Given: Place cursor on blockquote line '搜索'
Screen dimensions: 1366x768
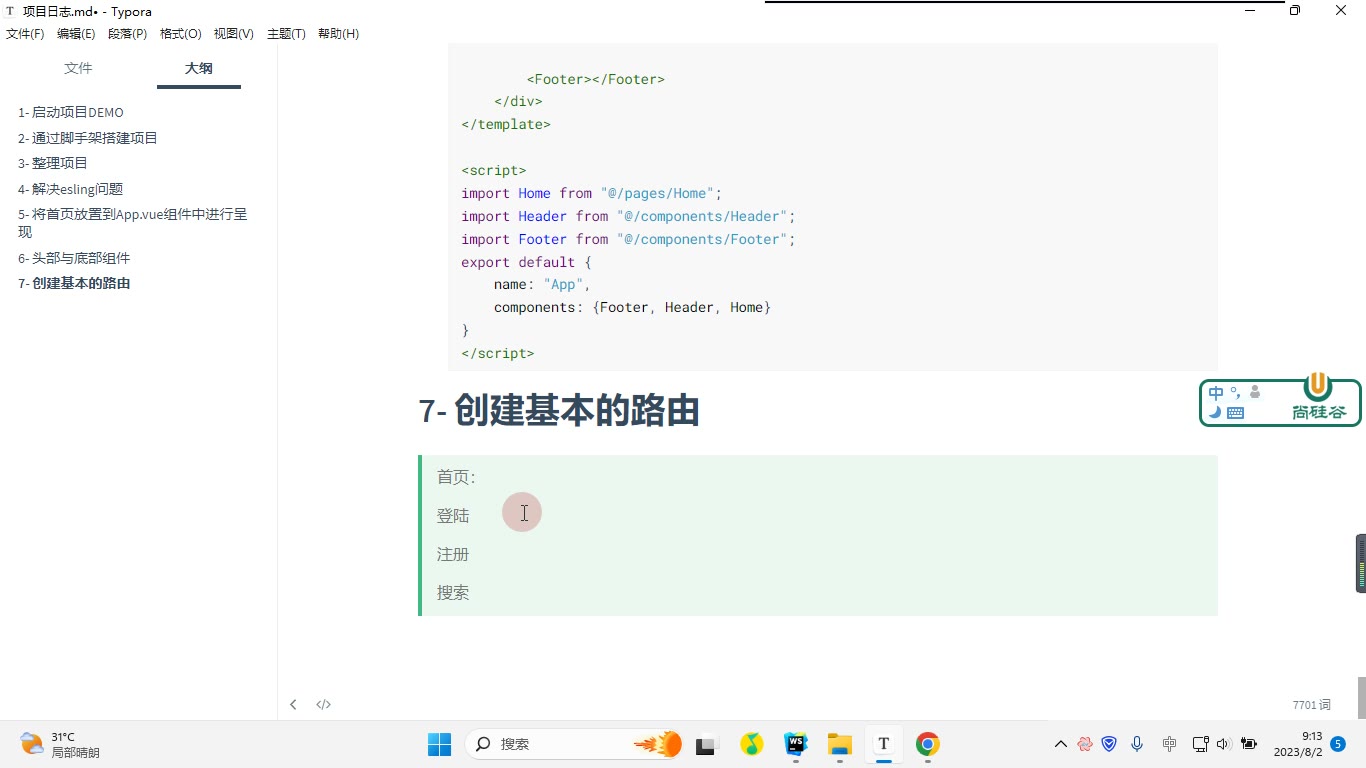Looking at the screenshot, I should 453,593.
